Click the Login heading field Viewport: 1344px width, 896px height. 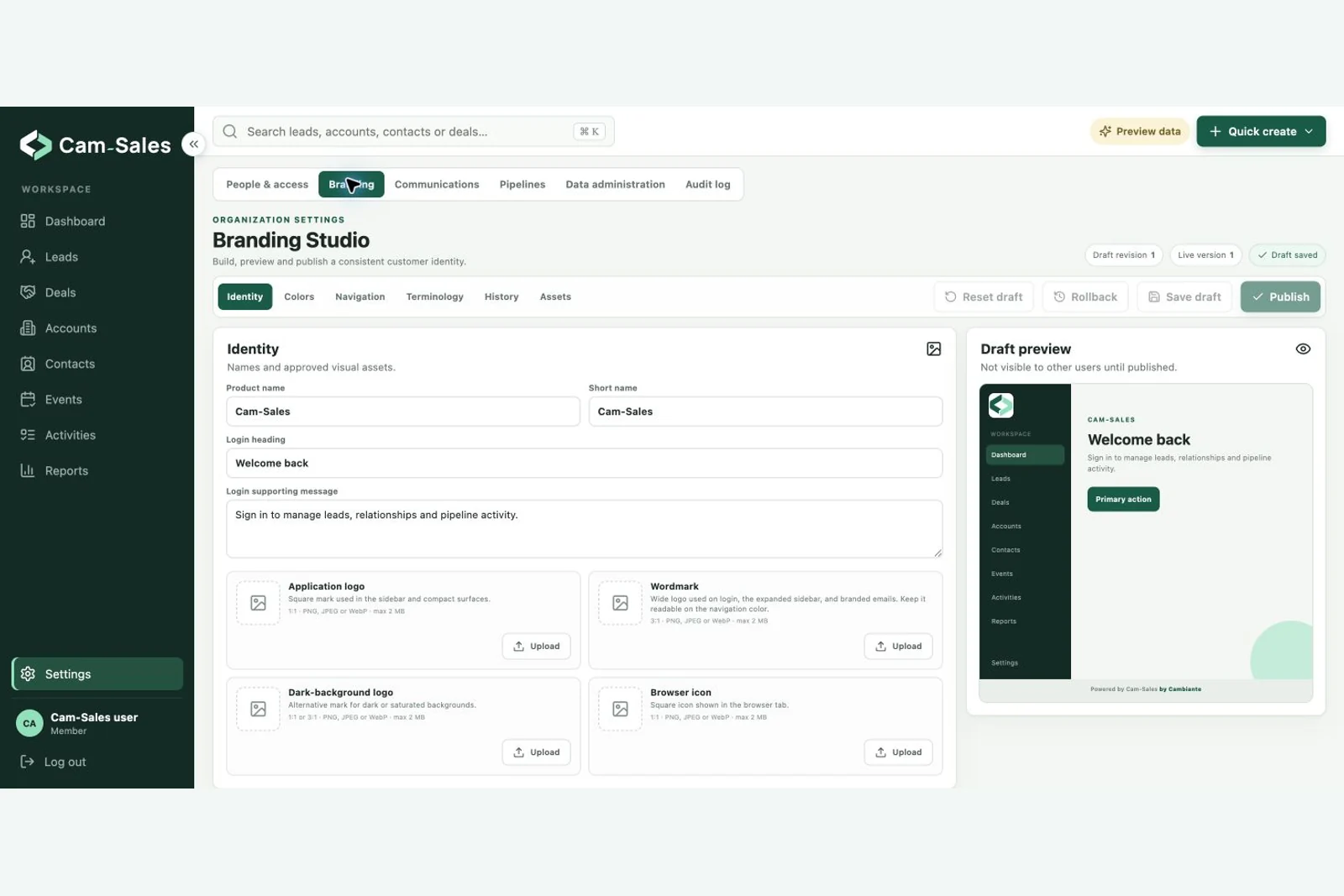pyautogui.click(x=585, y=463)
